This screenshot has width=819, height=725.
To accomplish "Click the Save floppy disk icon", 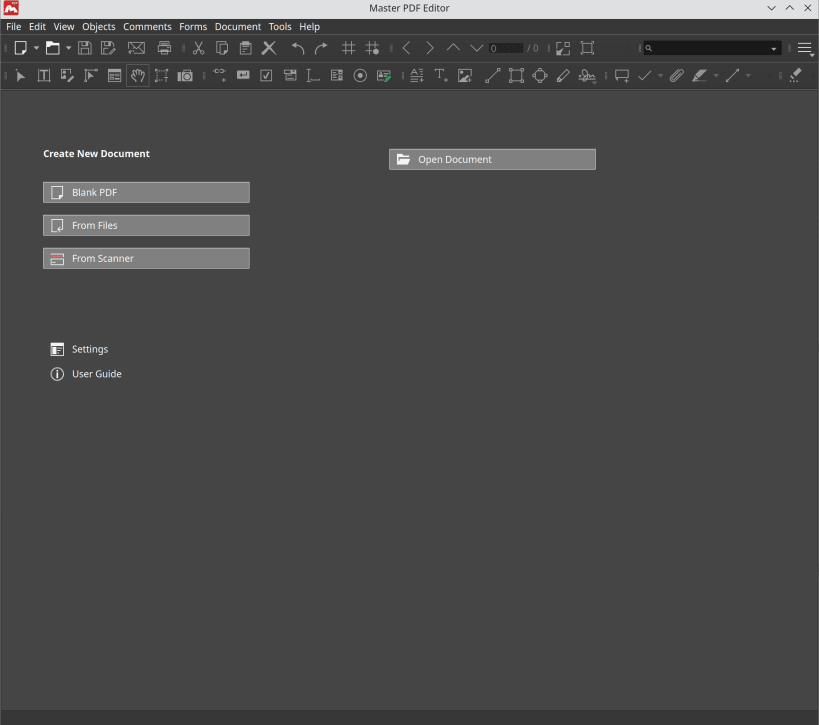I will click(x=85, y=48).
